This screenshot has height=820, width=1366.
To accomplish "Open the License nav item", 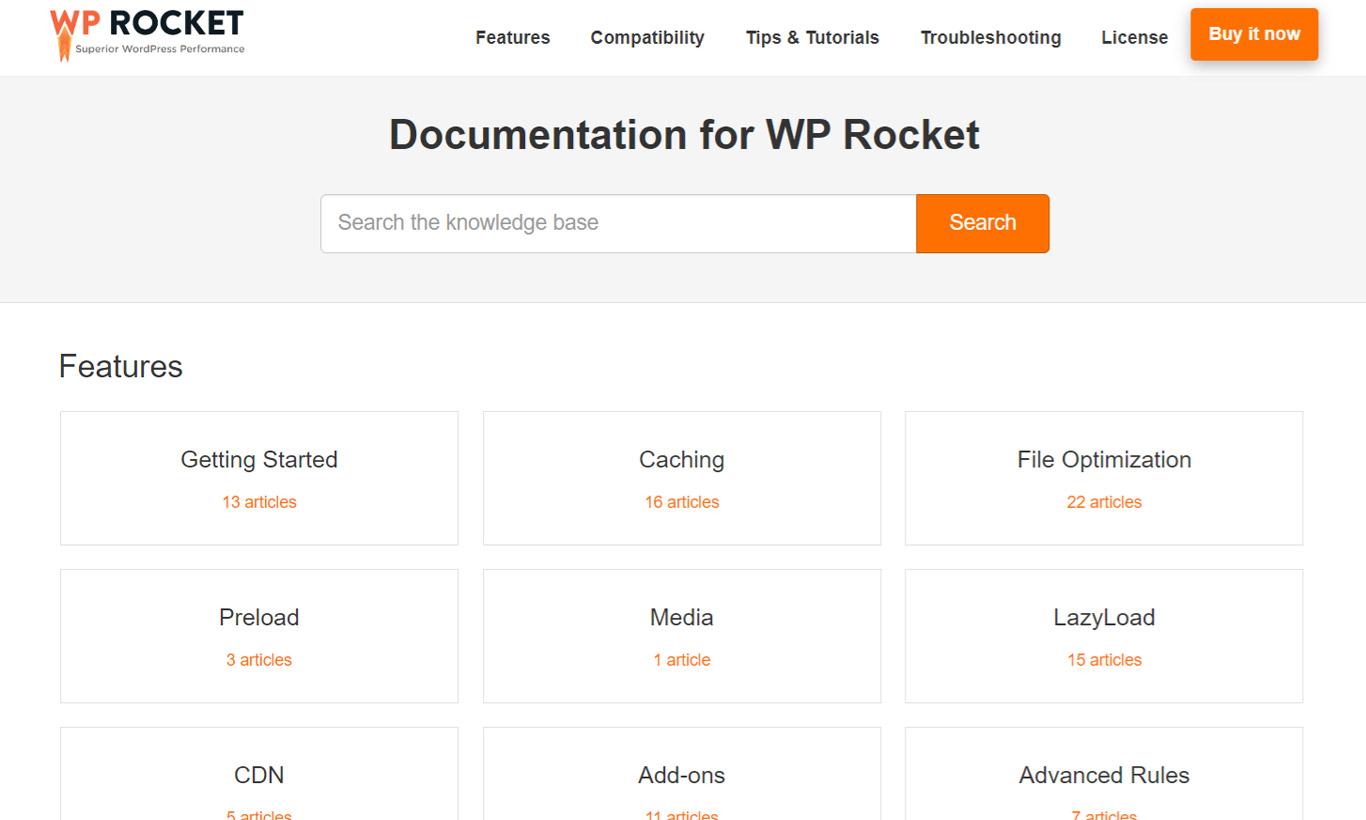I will point(1134,37).
